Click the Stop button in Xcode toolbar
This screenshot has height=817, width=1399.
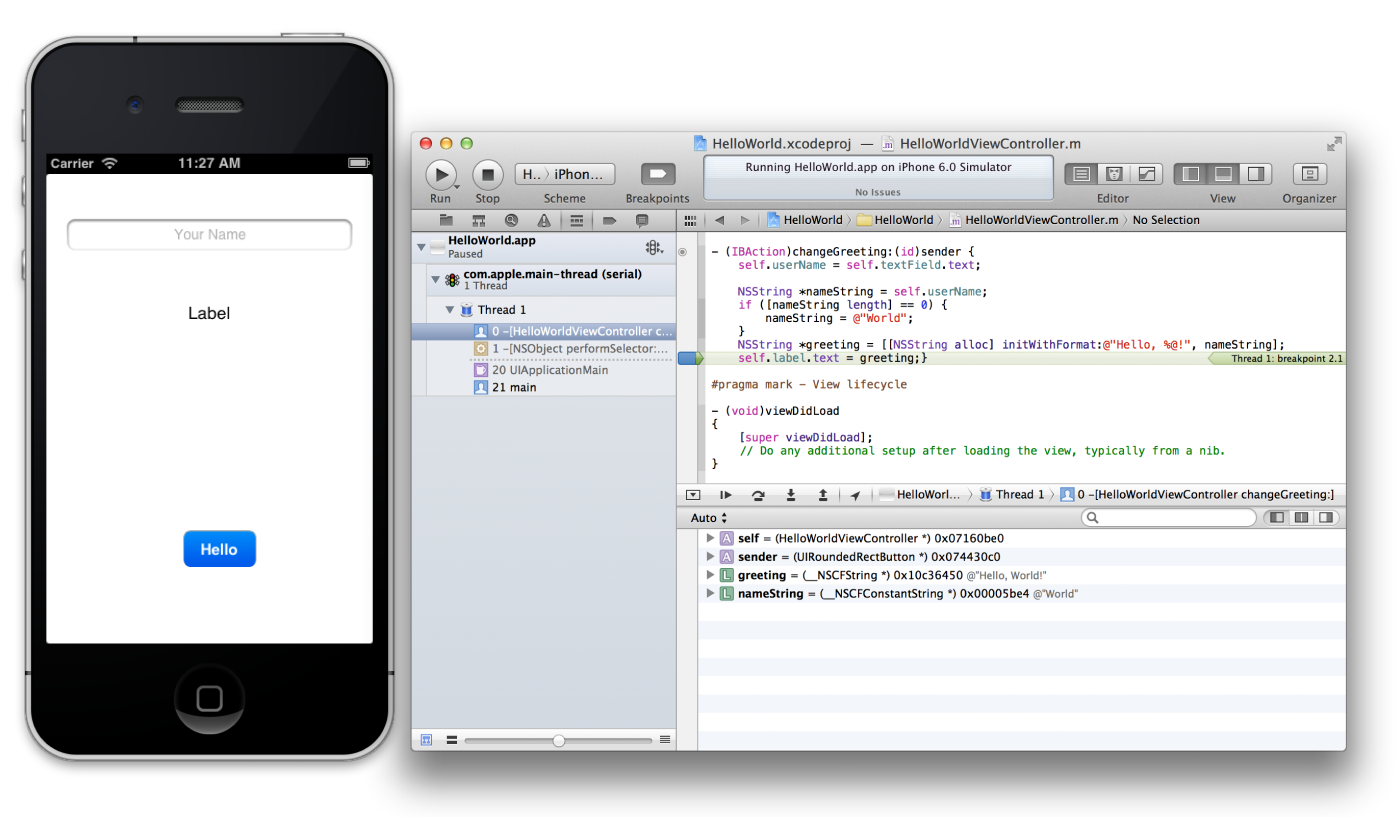tap(488, 175)
